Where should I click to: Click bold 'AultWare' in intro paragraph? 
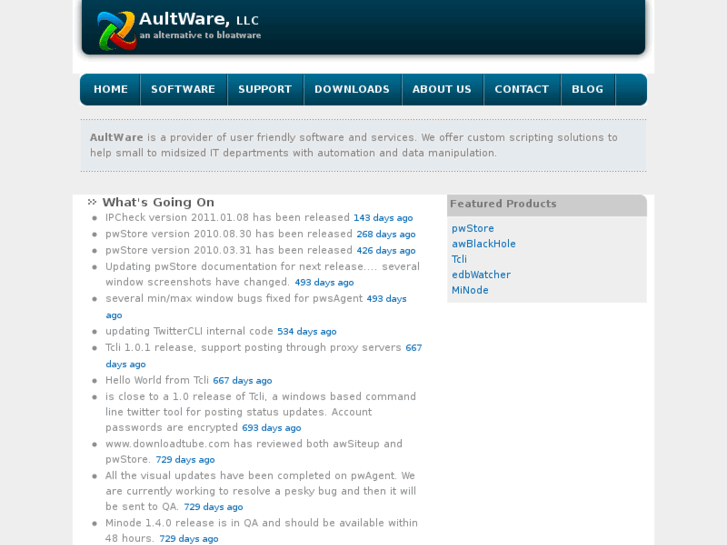[116, 137]
